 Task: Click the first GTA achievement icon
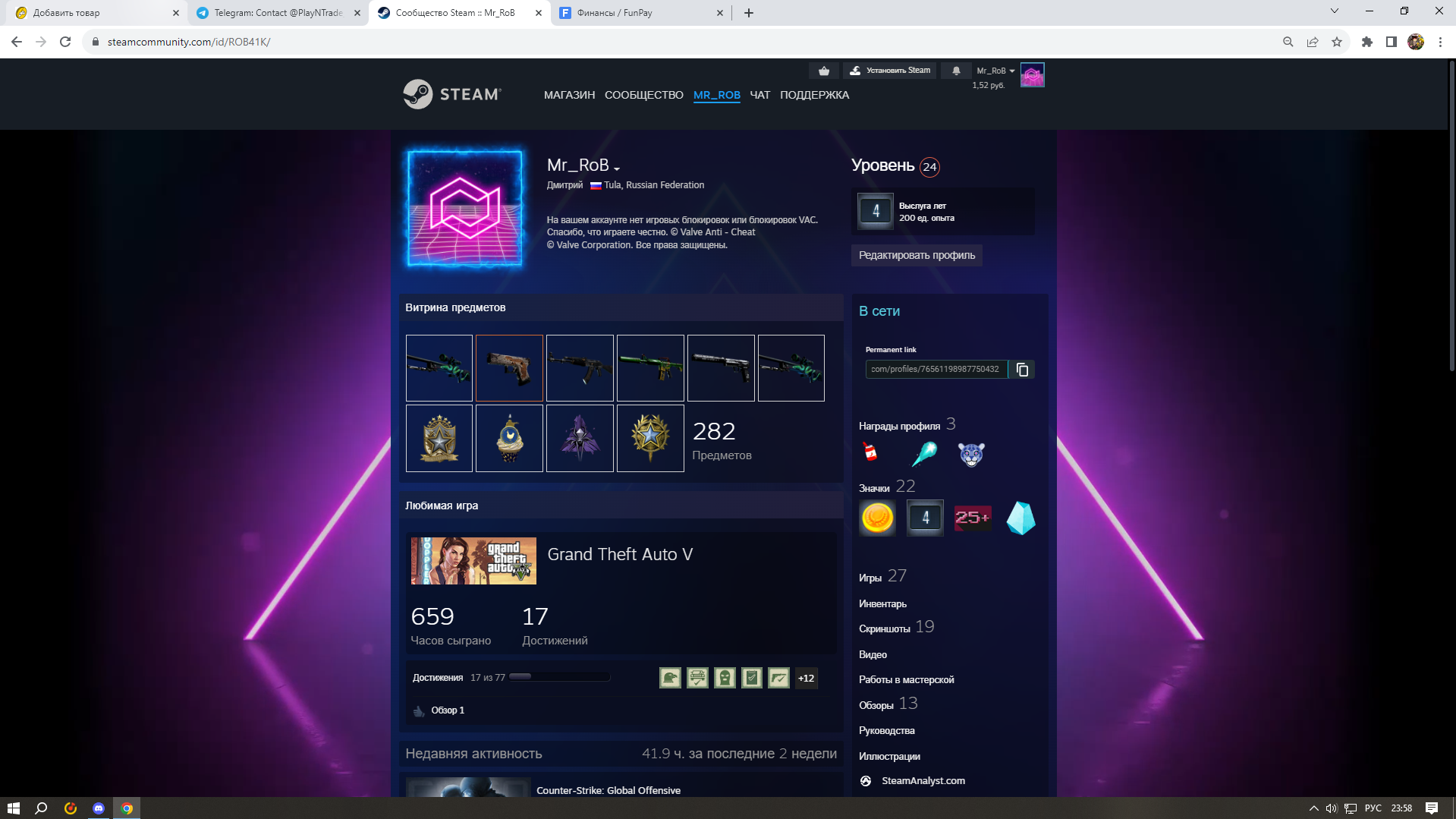(670, 678)
